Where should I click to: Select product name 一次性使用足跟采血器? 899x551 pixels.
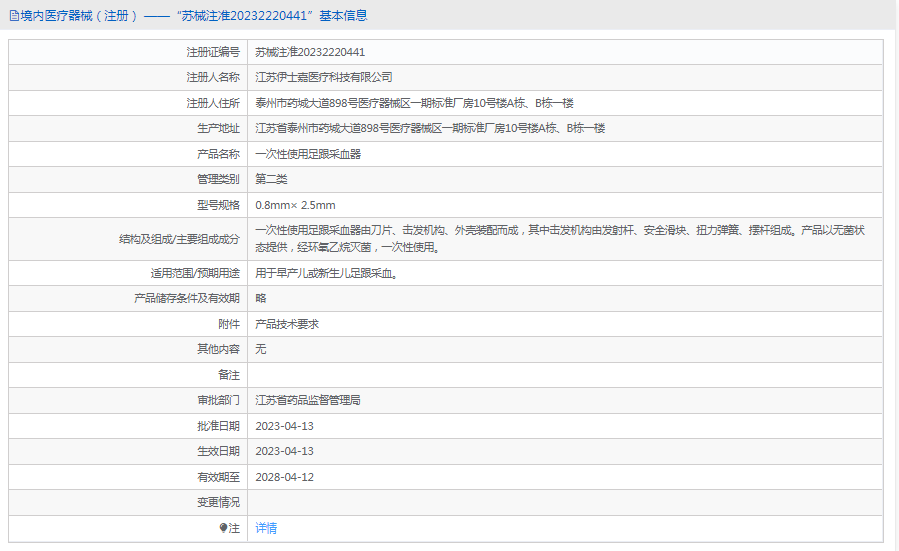click(x=308, y=154)
